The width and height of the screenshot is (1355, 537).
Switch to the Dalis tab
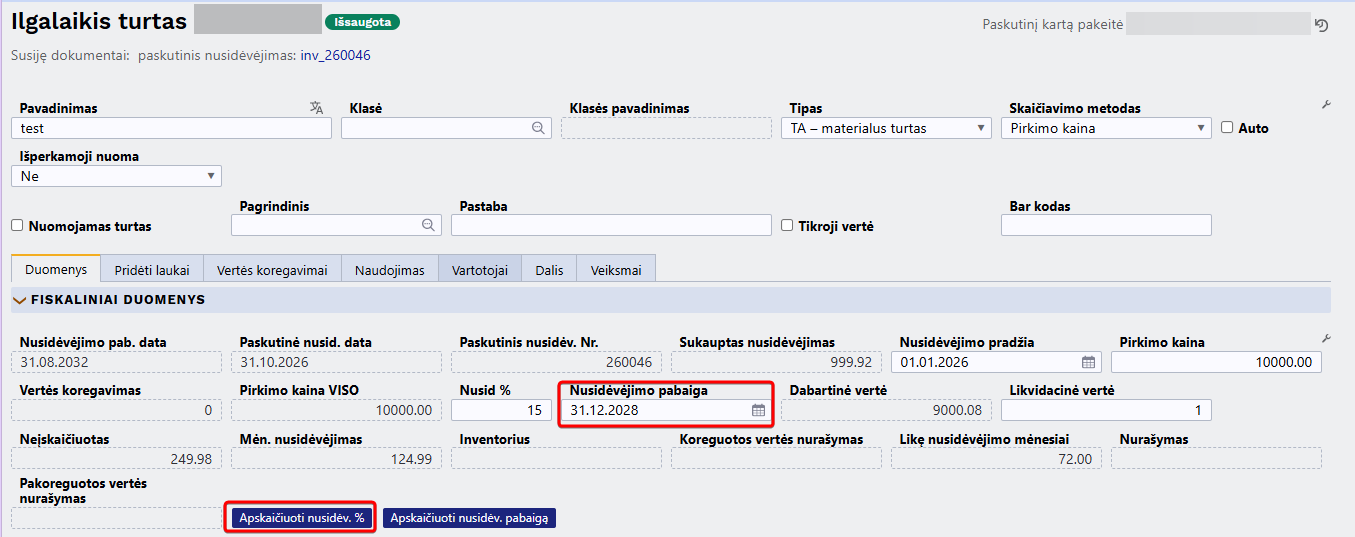(x=549, y=270)
